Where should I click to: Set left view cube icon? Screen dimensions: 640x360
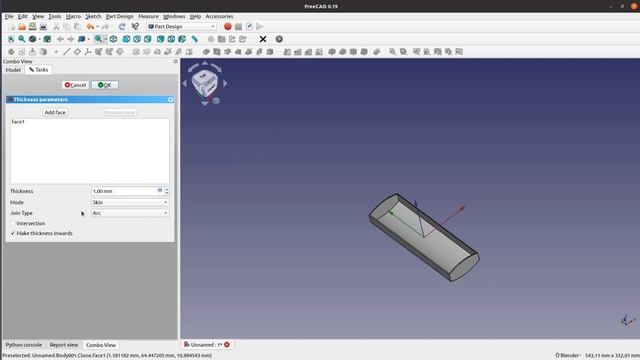182,39
